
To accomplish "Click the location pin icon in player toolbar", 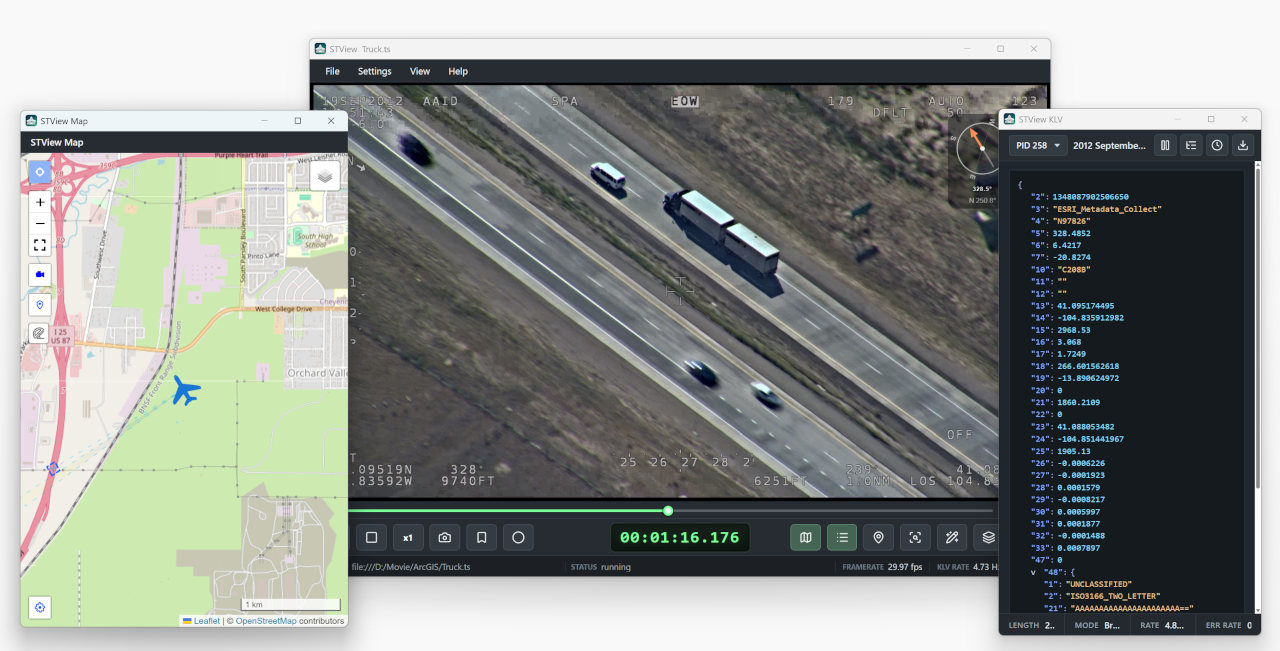I will (x=878, y=537).
